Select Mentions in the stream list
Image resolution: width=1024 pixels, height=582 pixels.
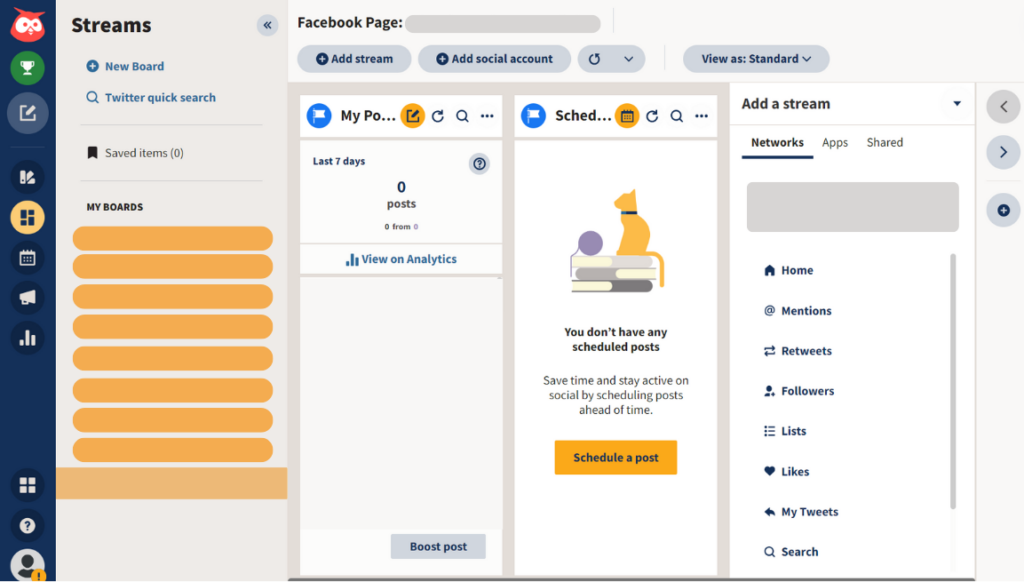pos(806,311)
